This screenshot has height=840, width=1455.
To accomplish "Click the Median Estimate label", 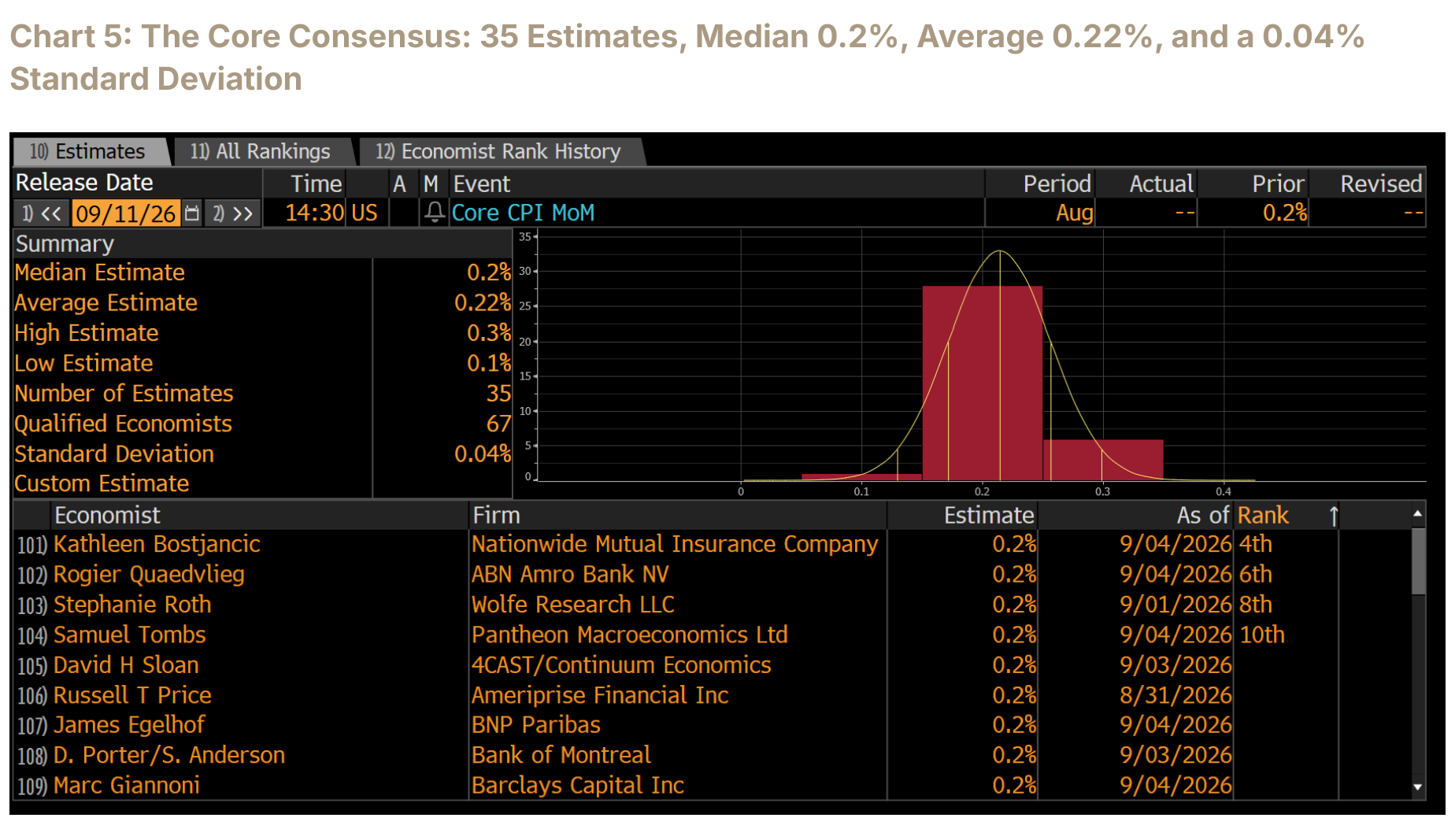I will tap(99, 272).
